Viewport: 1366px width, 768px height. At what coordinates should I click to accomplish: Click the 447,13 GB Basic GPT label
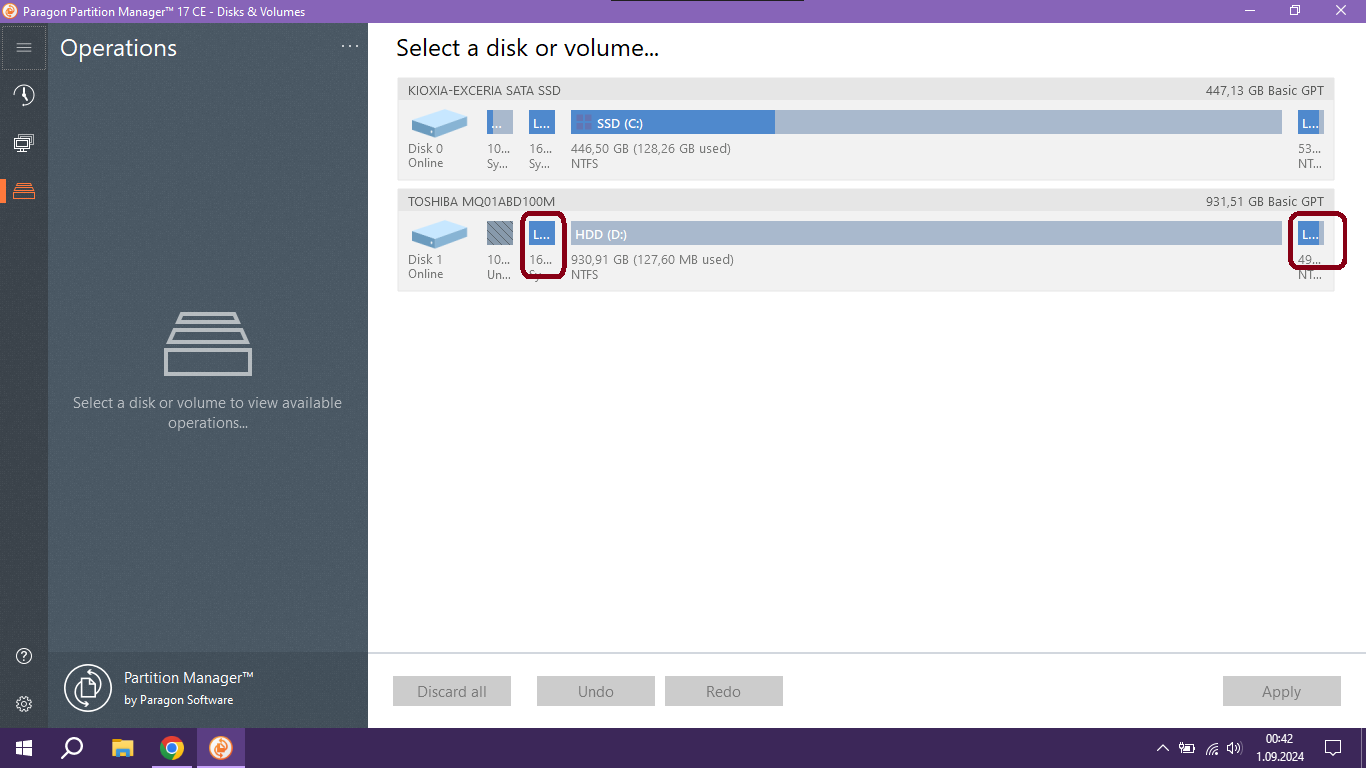1265,91
